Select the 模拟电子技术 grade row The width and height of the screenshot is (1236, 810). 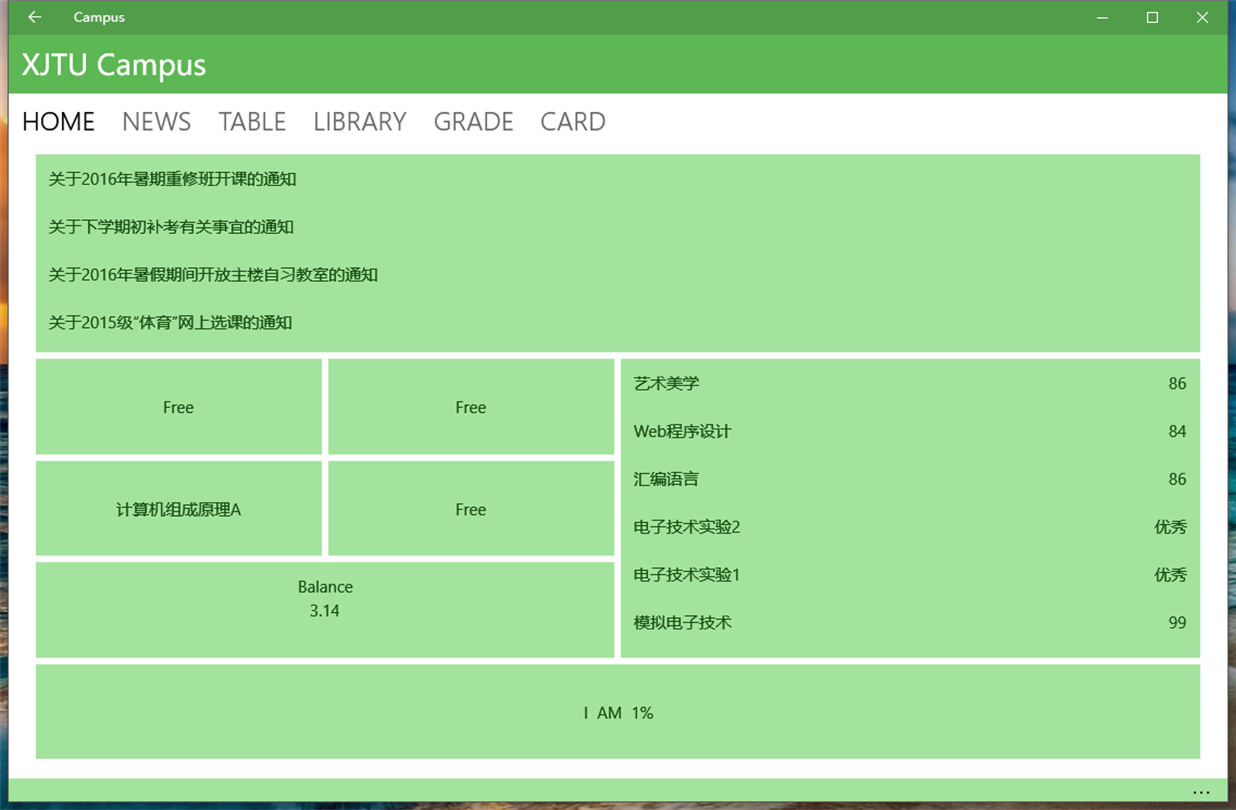pos(910,623)
